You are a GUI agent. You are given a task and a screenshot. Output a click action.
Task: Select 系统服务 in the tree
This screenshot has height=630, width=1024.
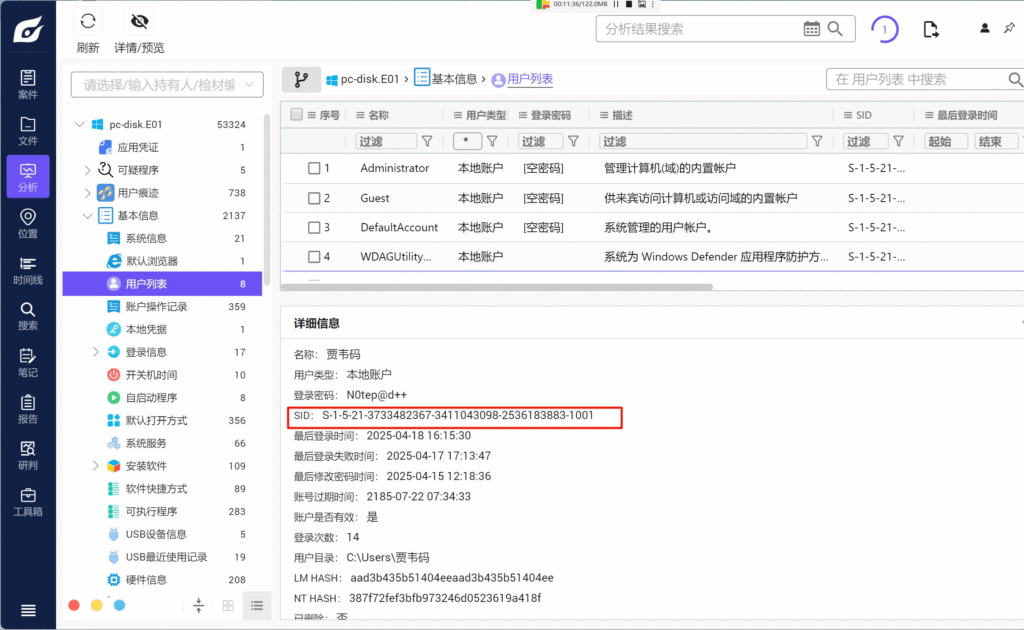(162, 443)
